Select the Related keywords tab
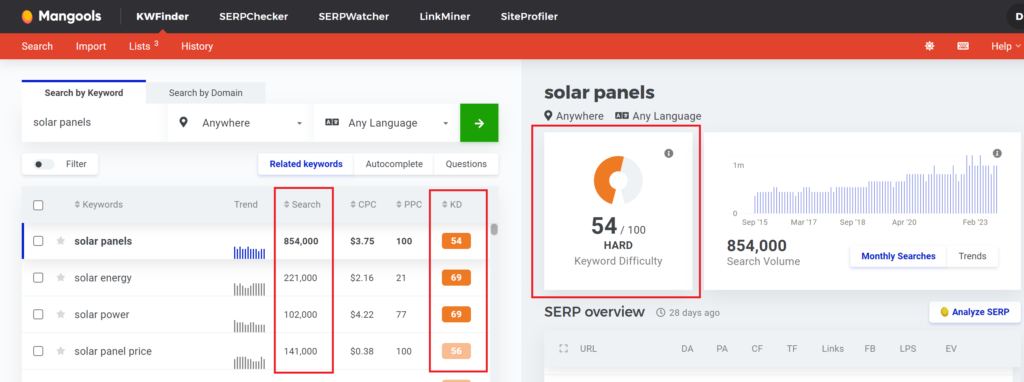This screenshot has height=382, width=1024. [306, 165]
